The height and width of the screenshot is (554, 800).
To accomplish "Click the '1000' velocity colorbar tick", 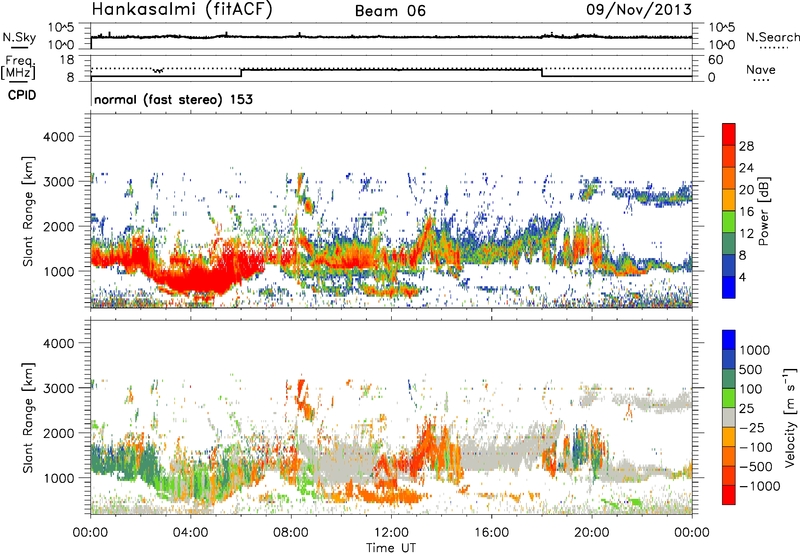I will [755, 350].
